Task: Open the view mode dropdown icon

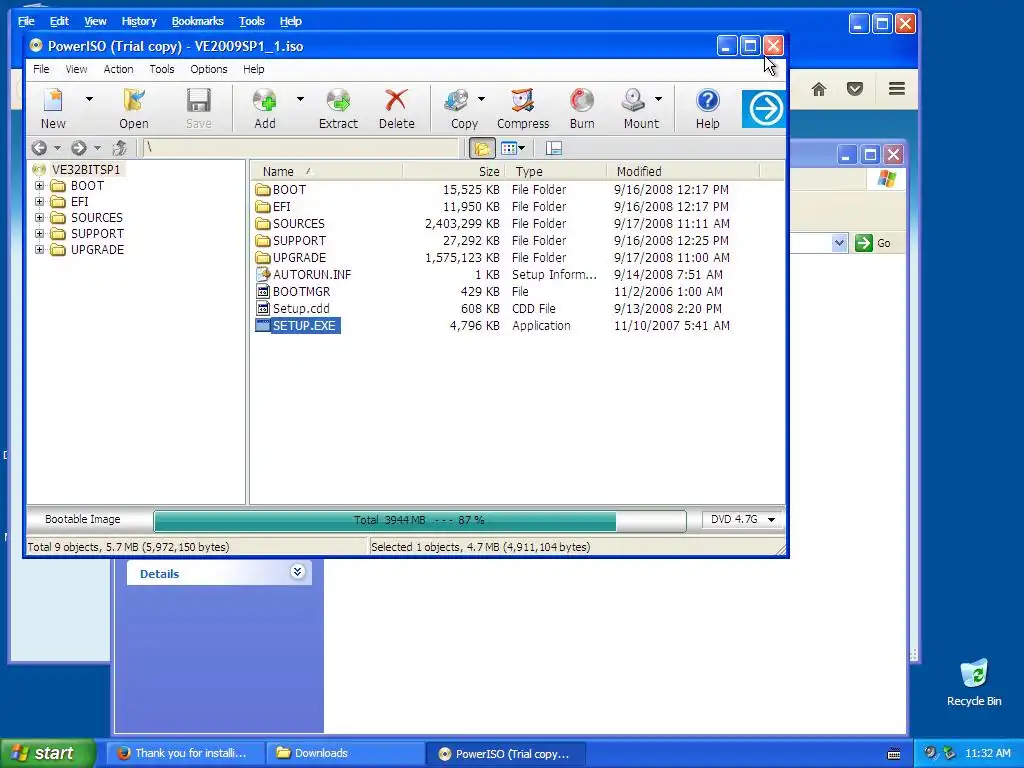Action: (x=513, y=148)
